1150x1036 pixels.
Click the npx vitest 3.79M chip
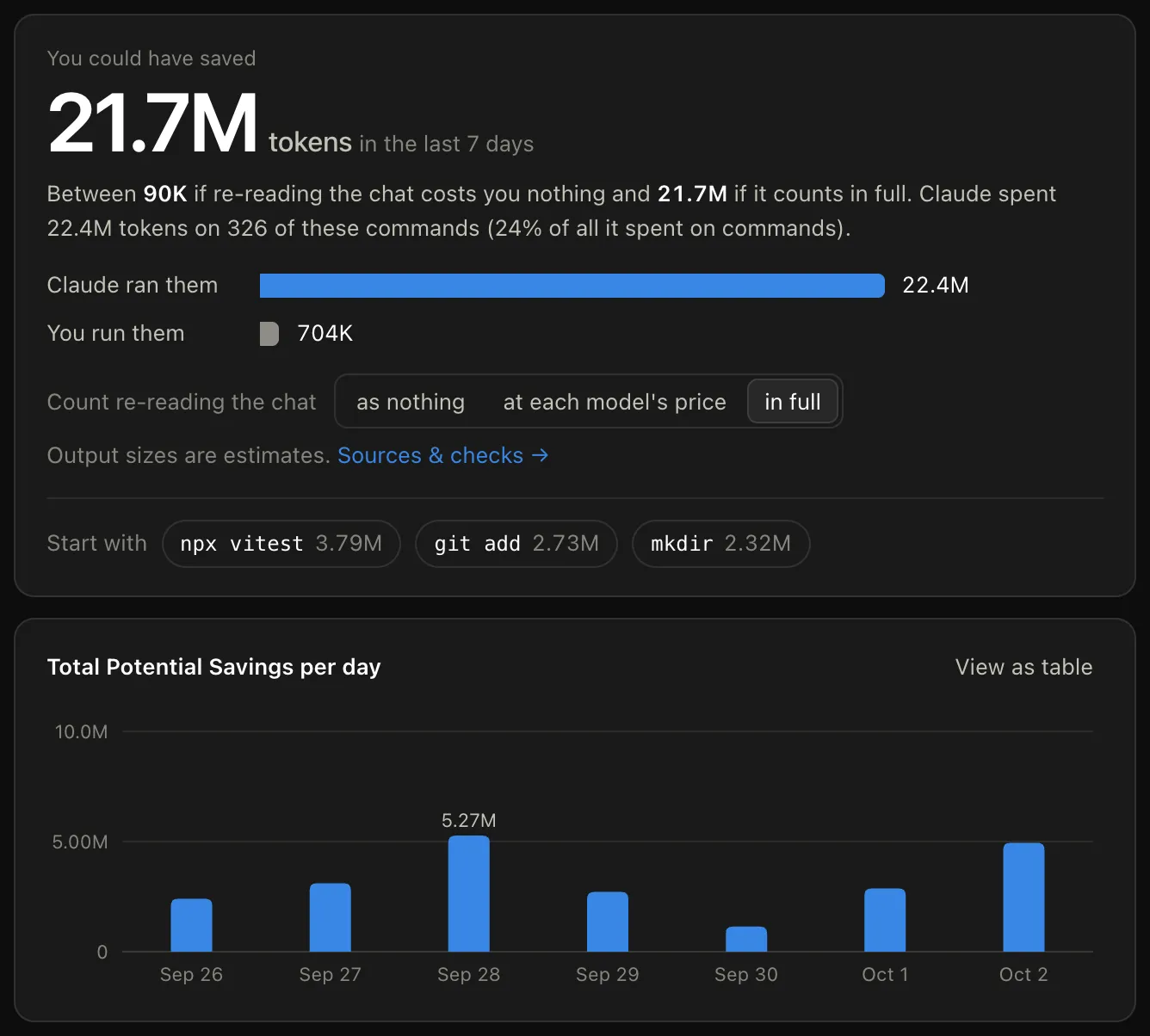[281, 544]
